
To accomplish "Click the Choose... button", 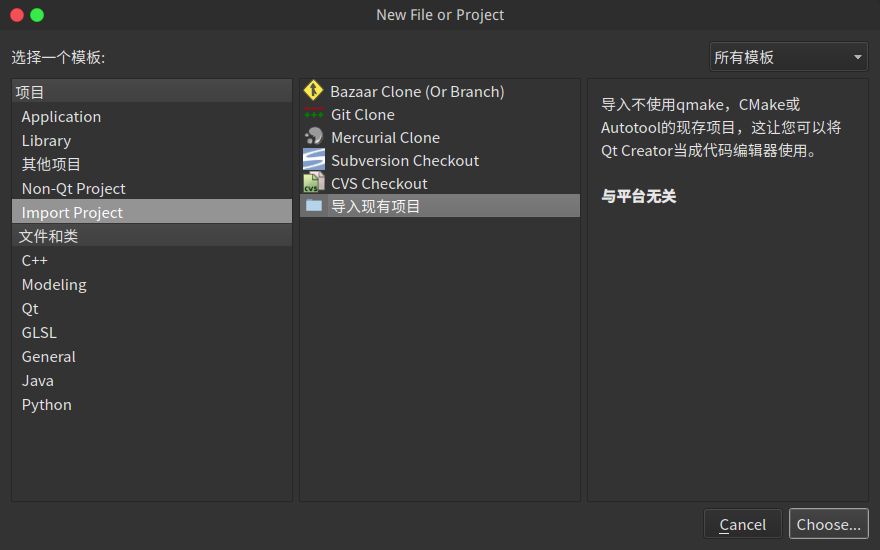I will point(828,524).
